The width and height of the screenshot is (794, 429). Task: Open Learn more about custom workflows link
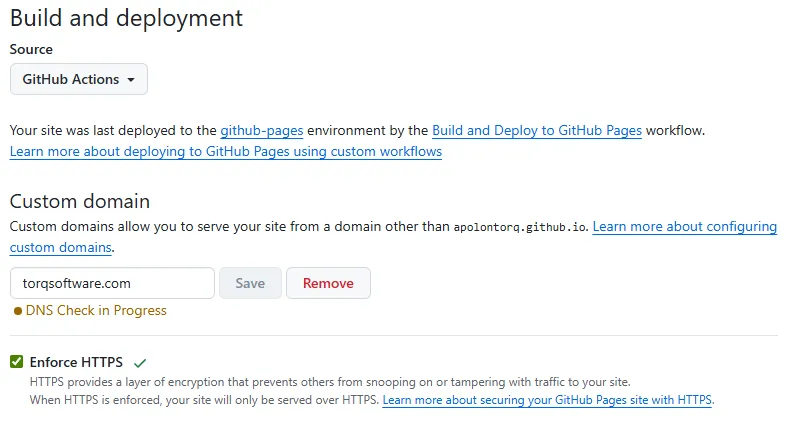point(225,152)
